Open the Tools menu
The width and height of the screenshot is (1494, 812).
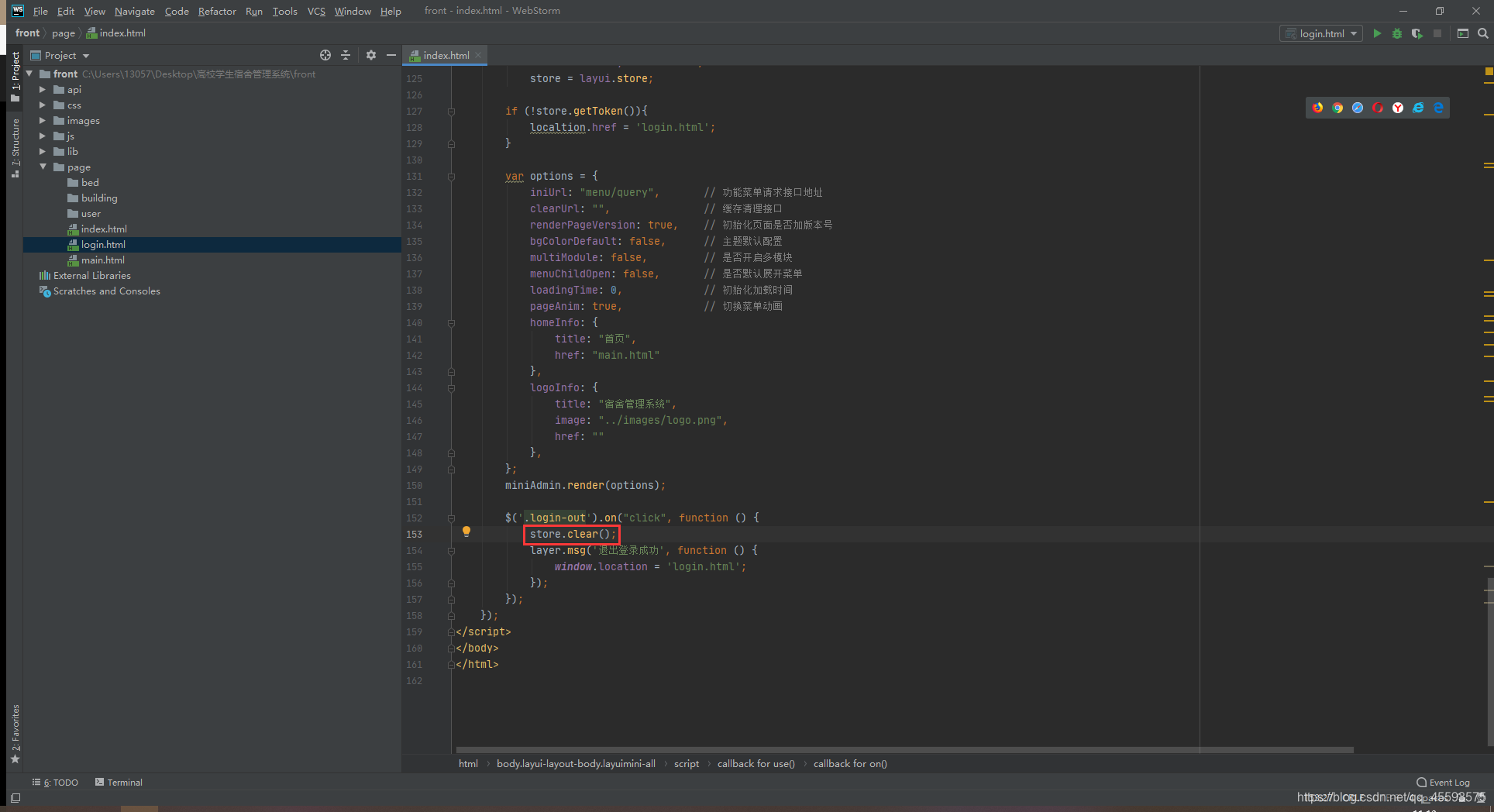pyautogui.click(x=284, y=11)
